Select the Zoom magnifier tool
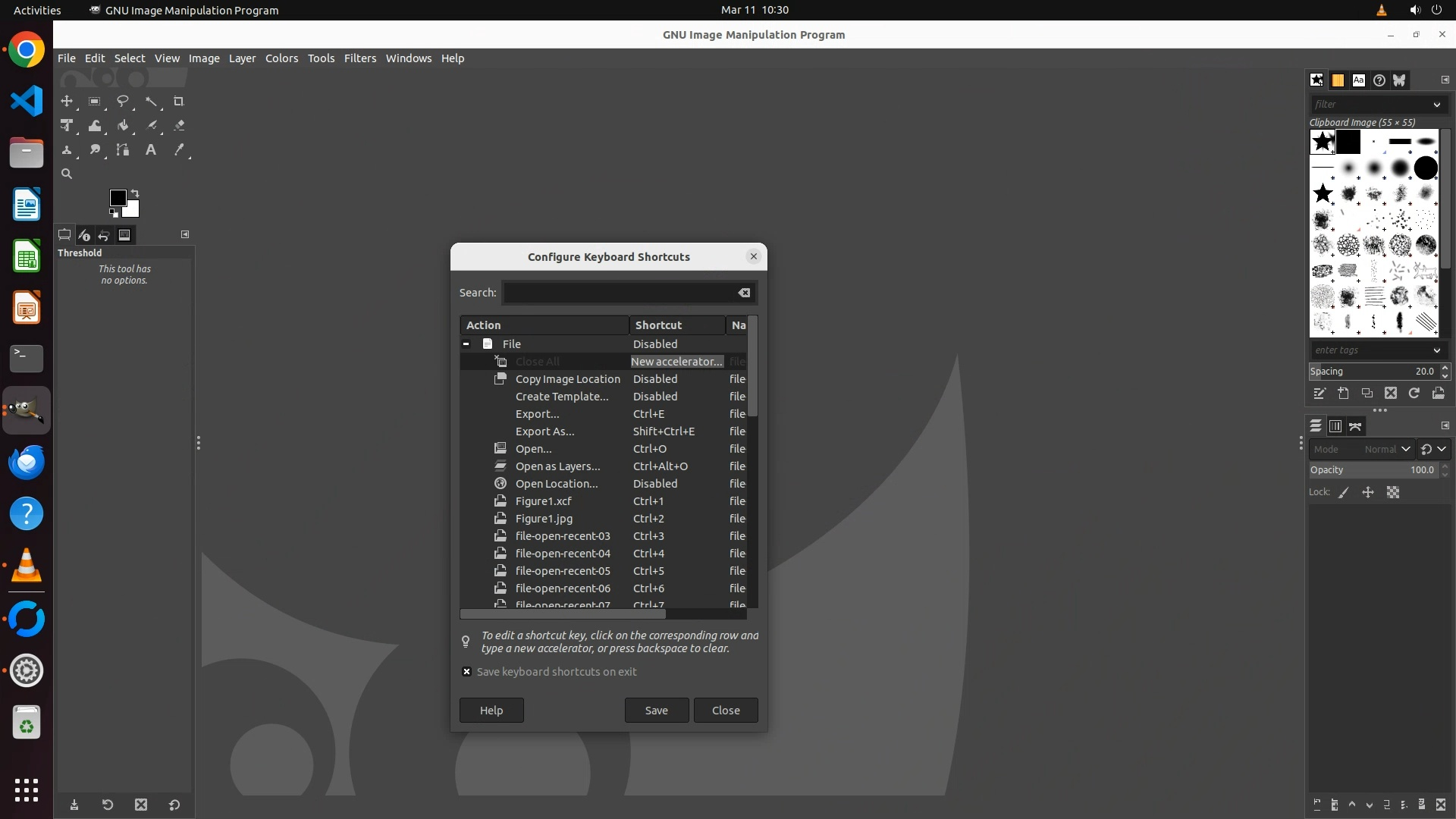Screen dimensions: 1456x819 [x=67, y=174]
